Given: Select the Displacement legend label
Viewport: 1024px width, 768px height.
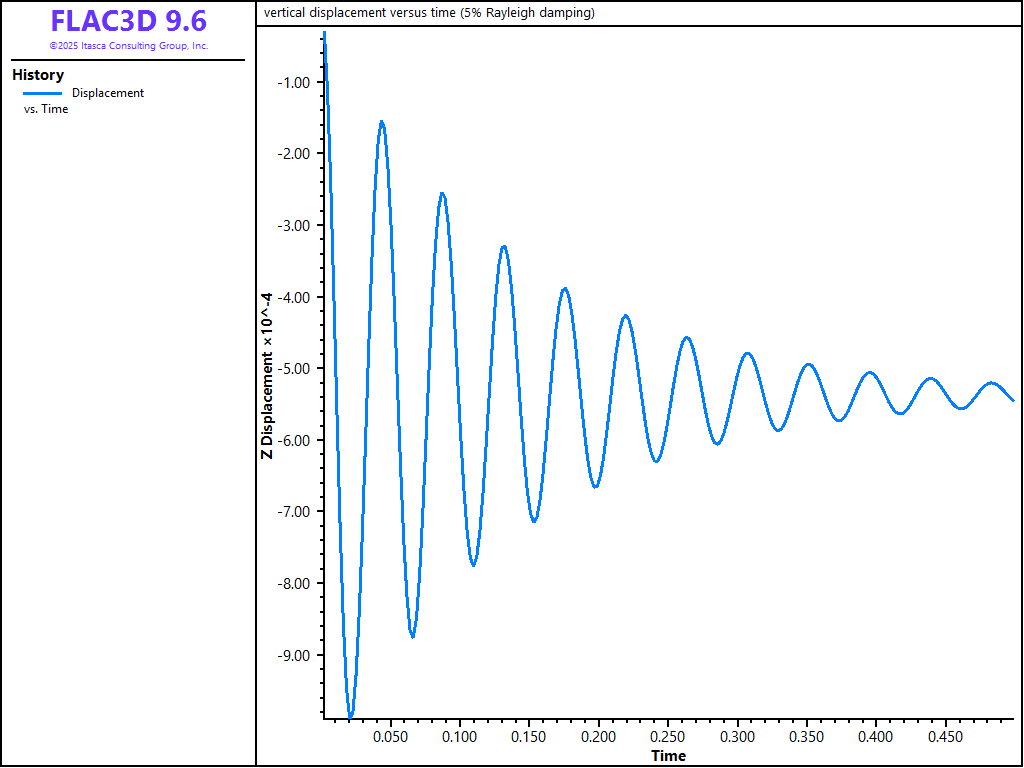Looking at the screenshot, I should click(x=108, y=93).
